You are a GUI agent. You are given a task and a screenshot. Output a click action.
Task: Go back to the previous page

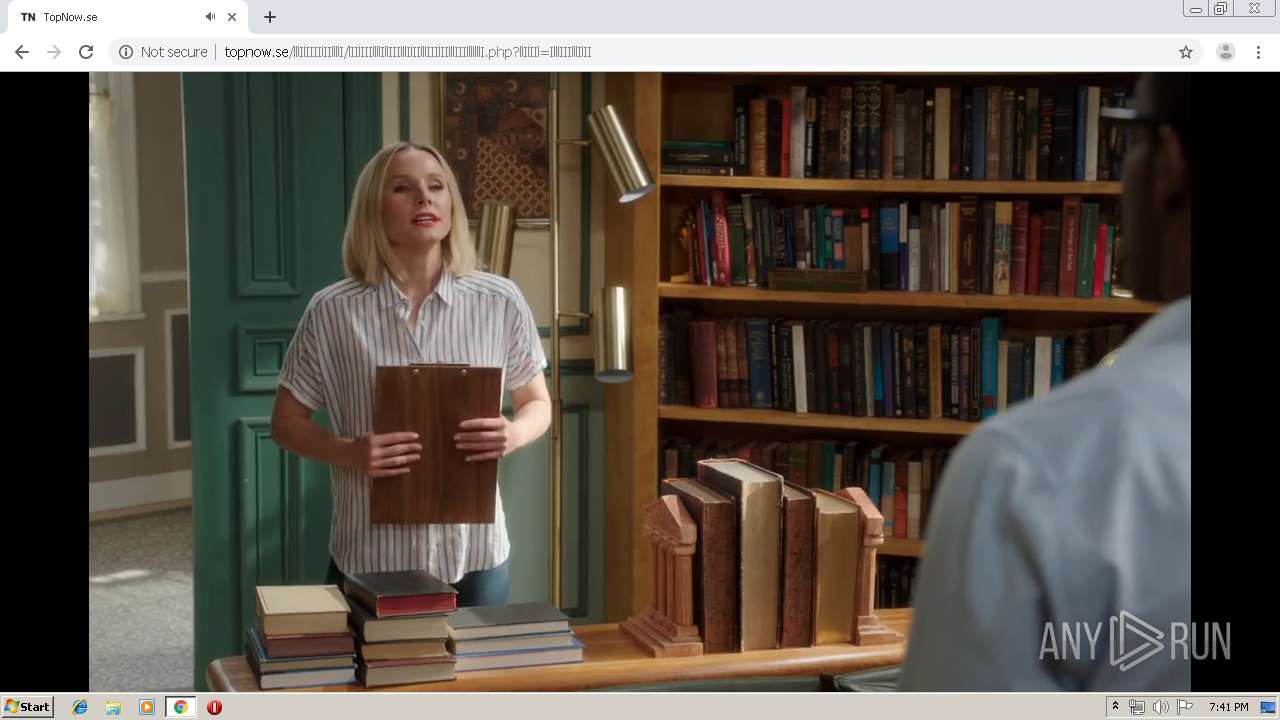click(x=21, y=52)
